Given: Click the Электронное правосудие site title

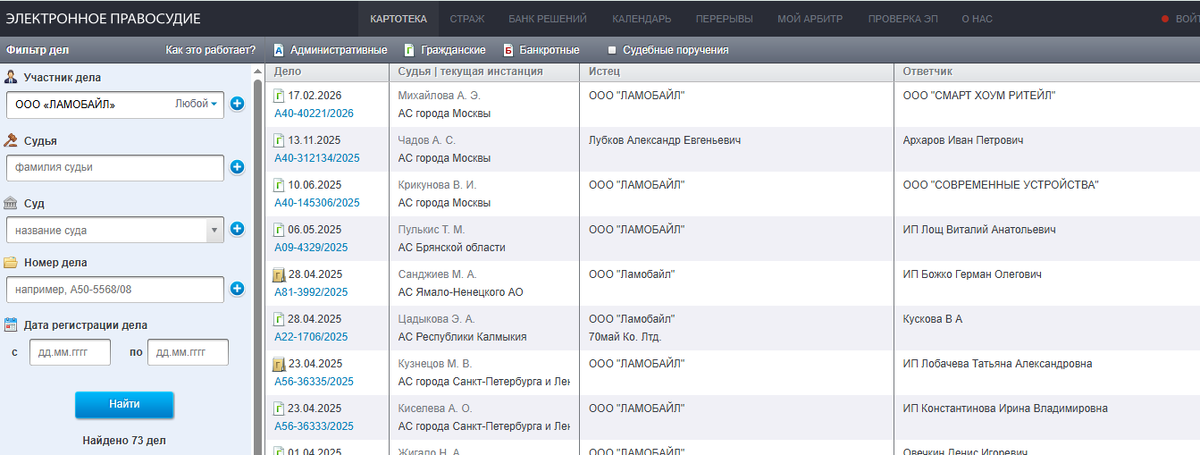Looking at the screenshot, I should click(x=103, y=19).
